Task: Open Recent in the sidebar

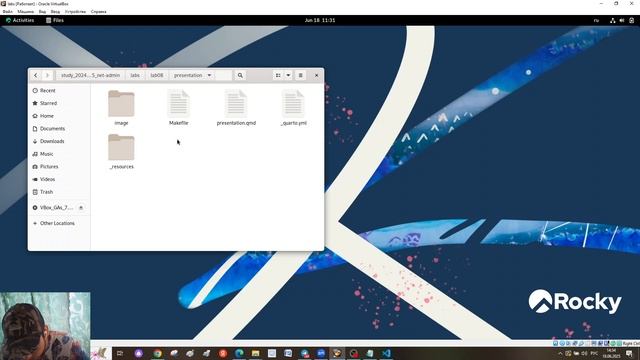Action: coord(59,91)
